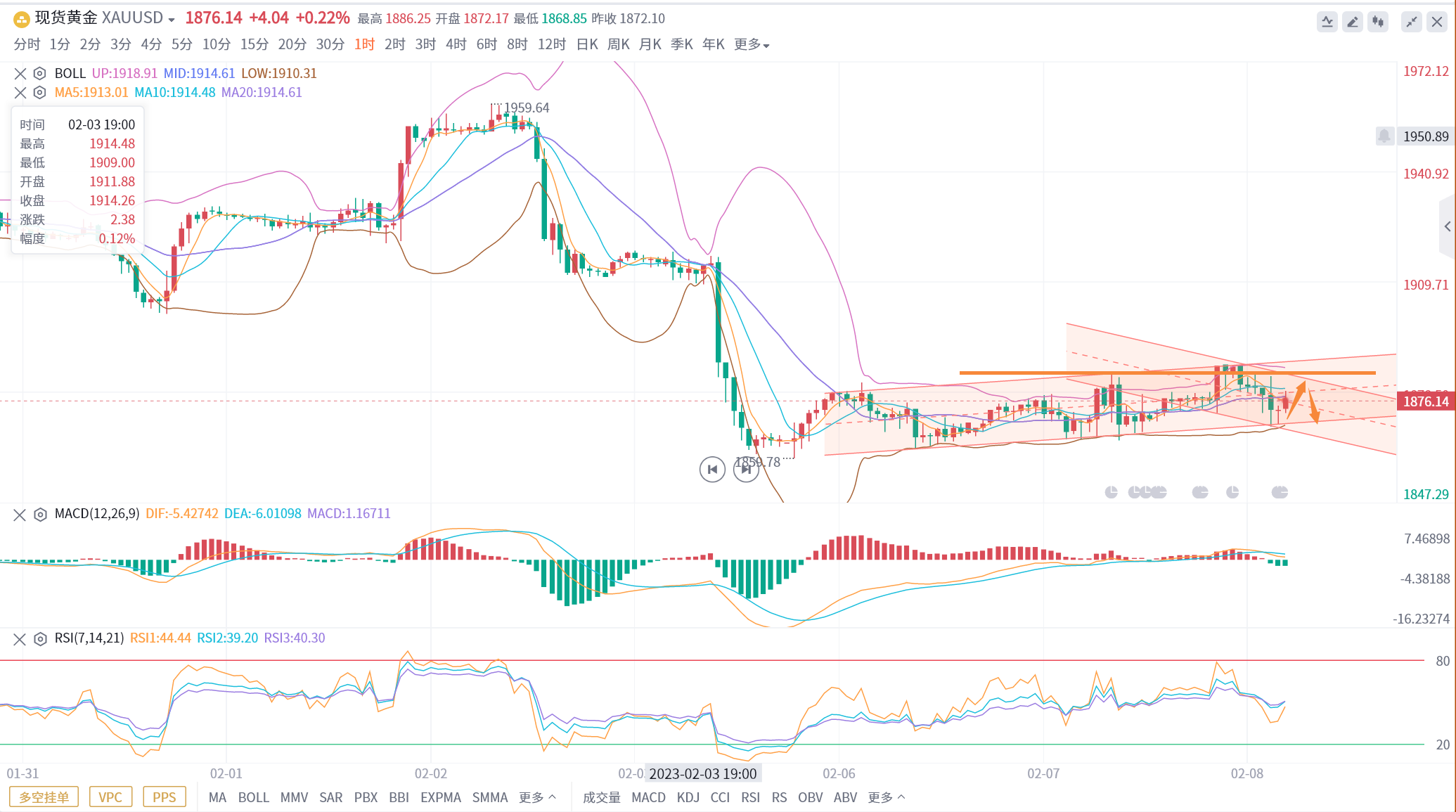Toggle the 多空挂单 button
The image size is (1456, 812).
tap(44, 797)
